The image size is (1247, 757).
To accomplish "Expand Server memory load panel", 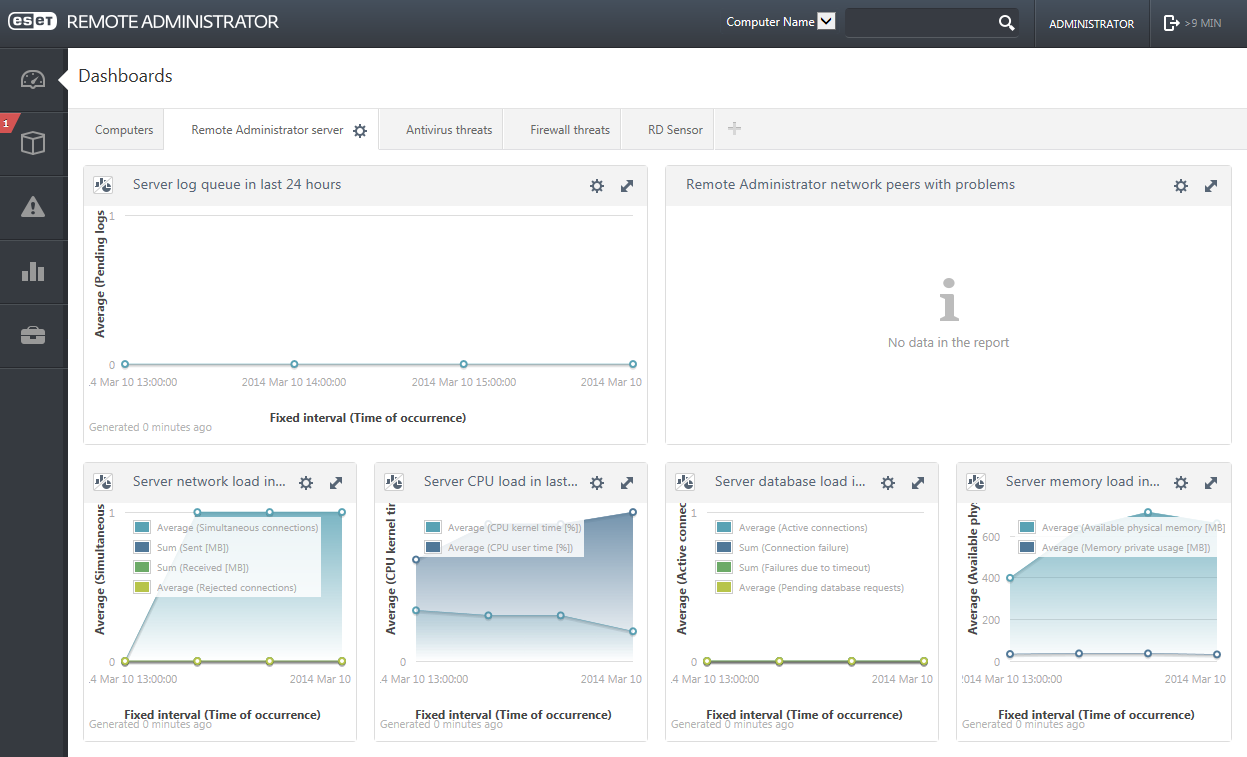I will pyautogui.click(x=1211, y=483).
